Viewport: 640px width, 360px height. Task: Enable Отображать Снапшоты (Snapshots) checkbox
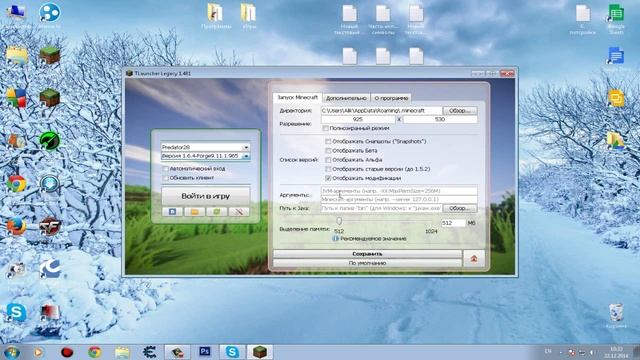click(x=328, y=141)
